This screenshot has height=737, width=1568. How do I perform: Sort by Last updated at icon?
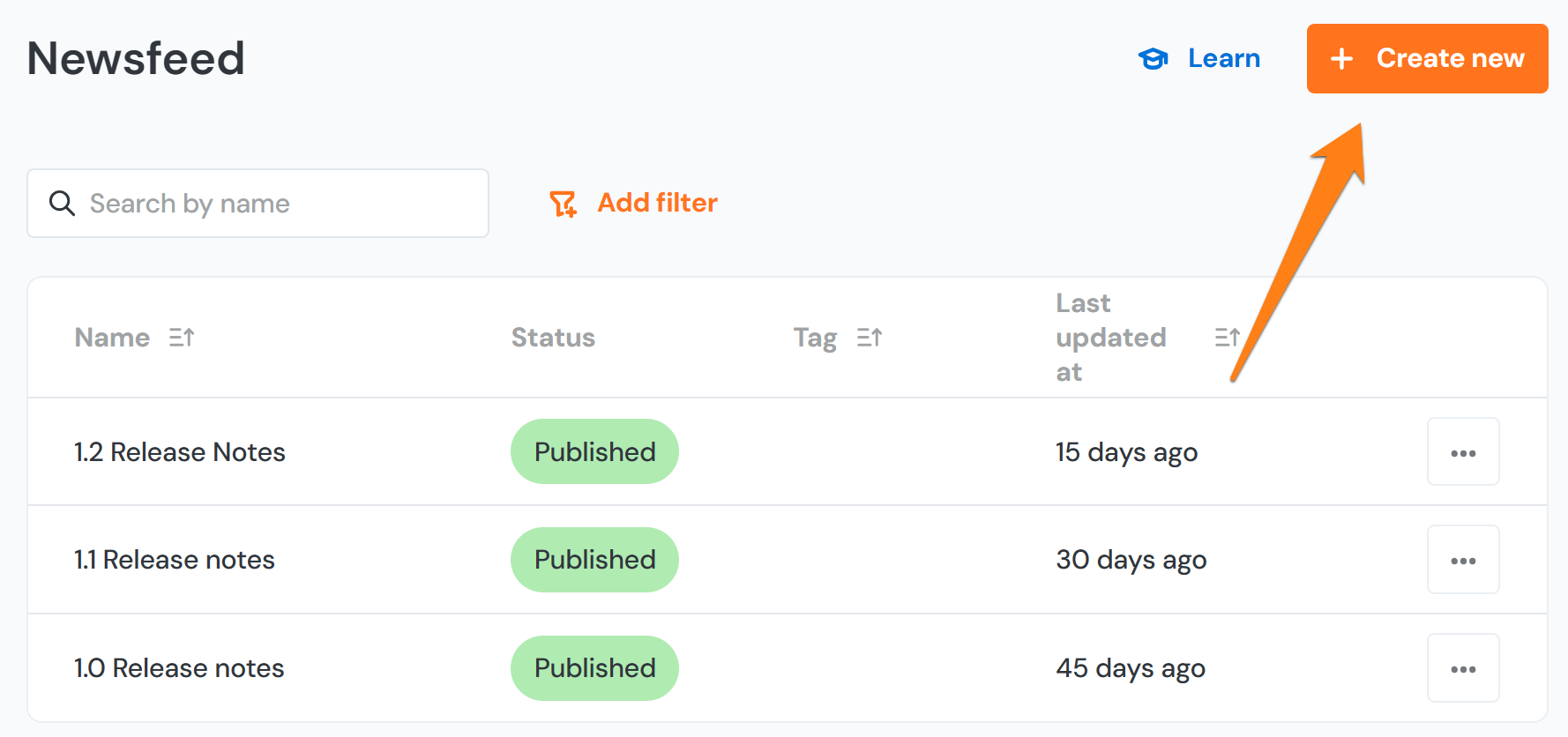pos(1227,338)
